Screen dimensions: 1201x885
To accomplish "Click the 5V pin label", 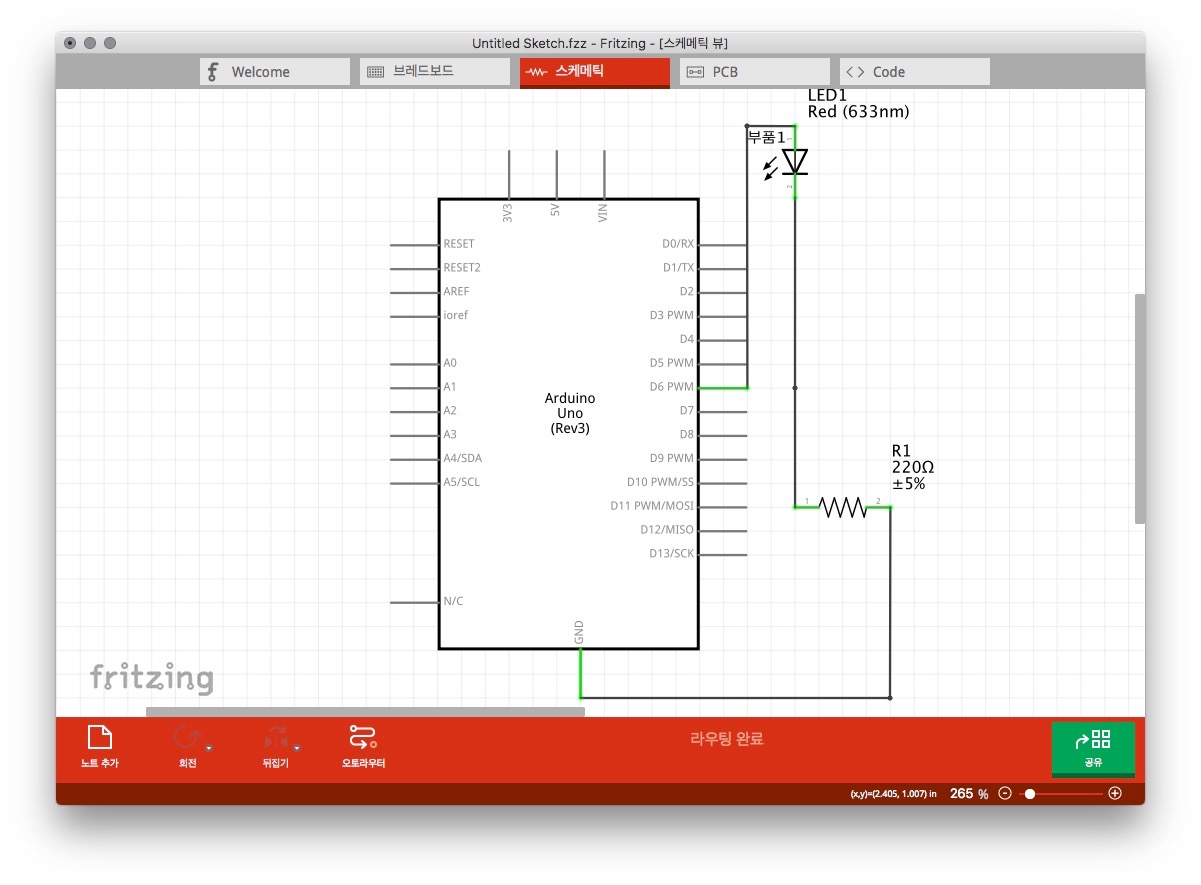I will tap(555, 212).
